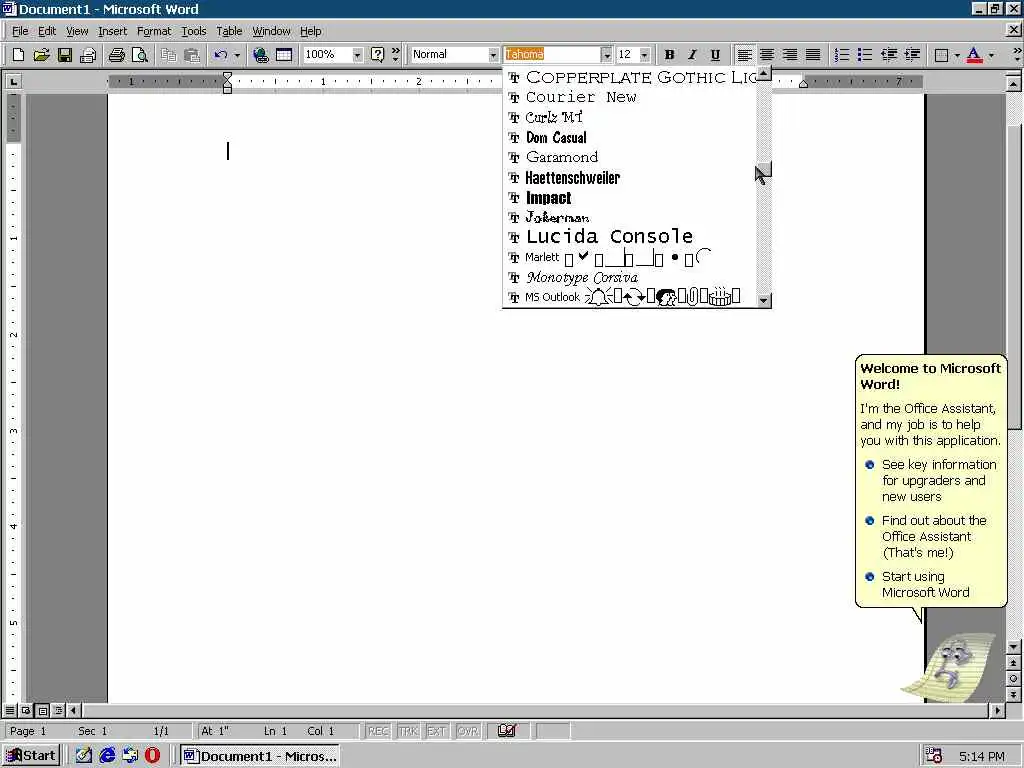Open the File menu
Screen dimensions: 1024x768
pyautogui.click(x=20, y=31)
